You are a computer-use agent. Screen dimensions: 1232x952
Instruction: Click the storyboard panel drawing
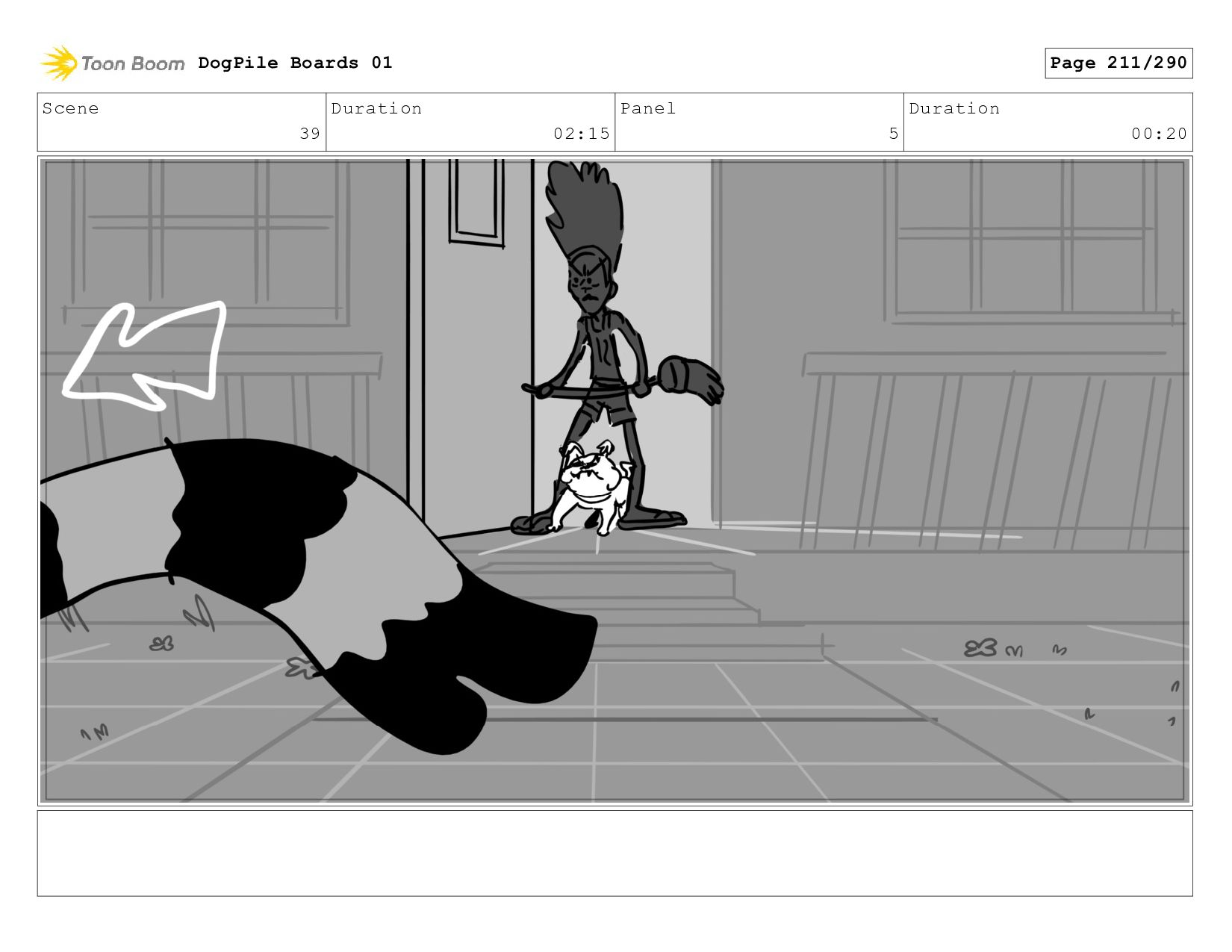coord(615,481)
